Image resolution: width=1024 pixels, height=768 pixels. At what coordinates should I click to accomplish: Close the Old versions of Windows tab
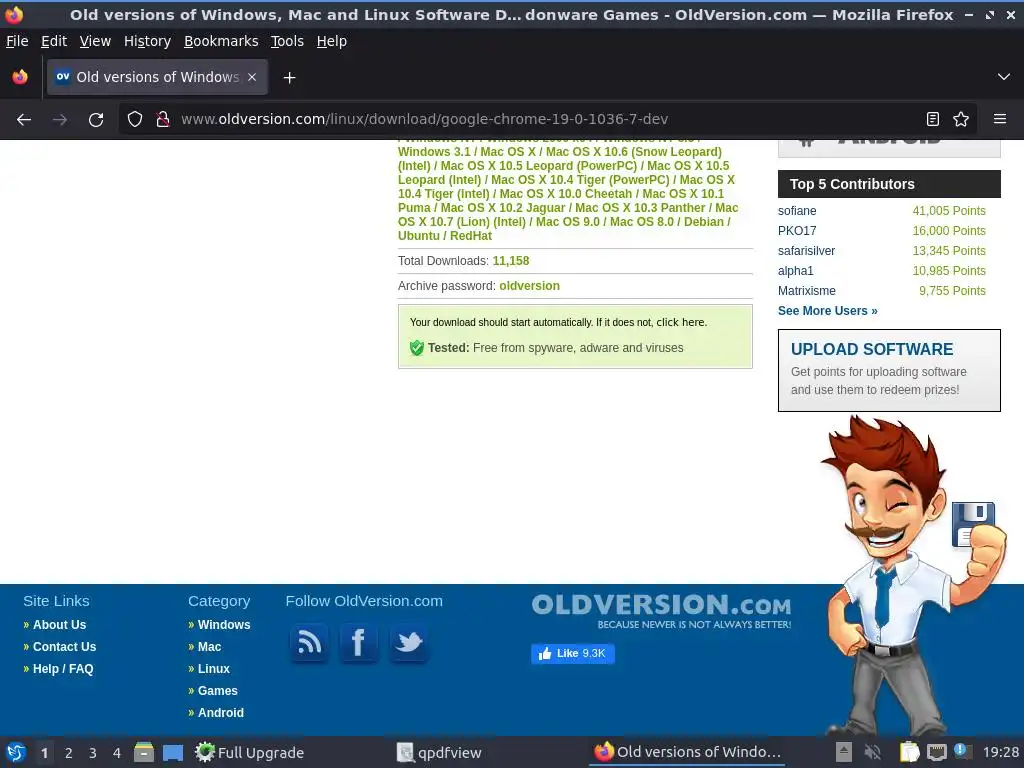point(252,77)
